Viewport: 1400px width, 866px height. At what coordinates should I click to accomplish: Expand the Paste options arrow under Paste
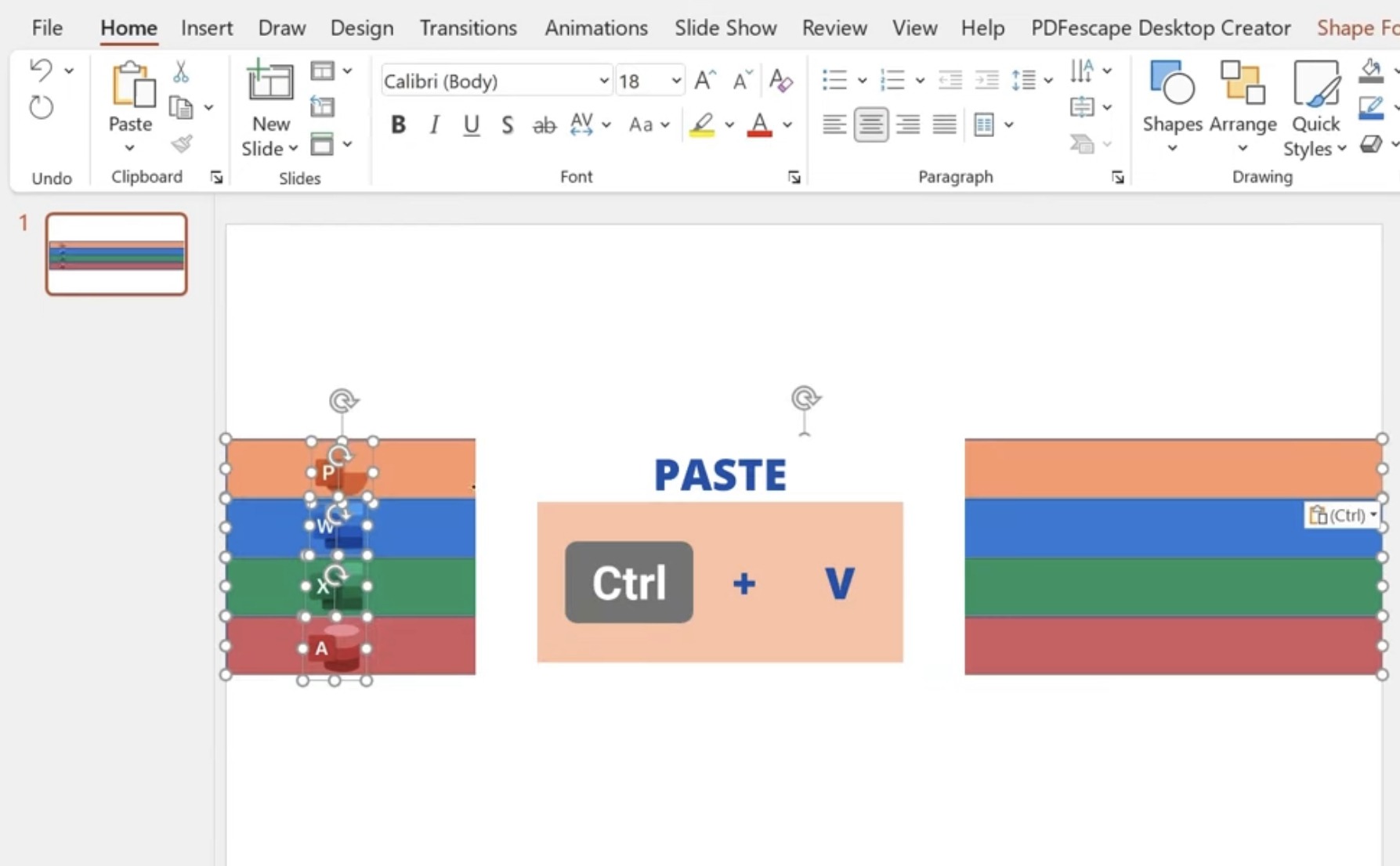point(130,148)
